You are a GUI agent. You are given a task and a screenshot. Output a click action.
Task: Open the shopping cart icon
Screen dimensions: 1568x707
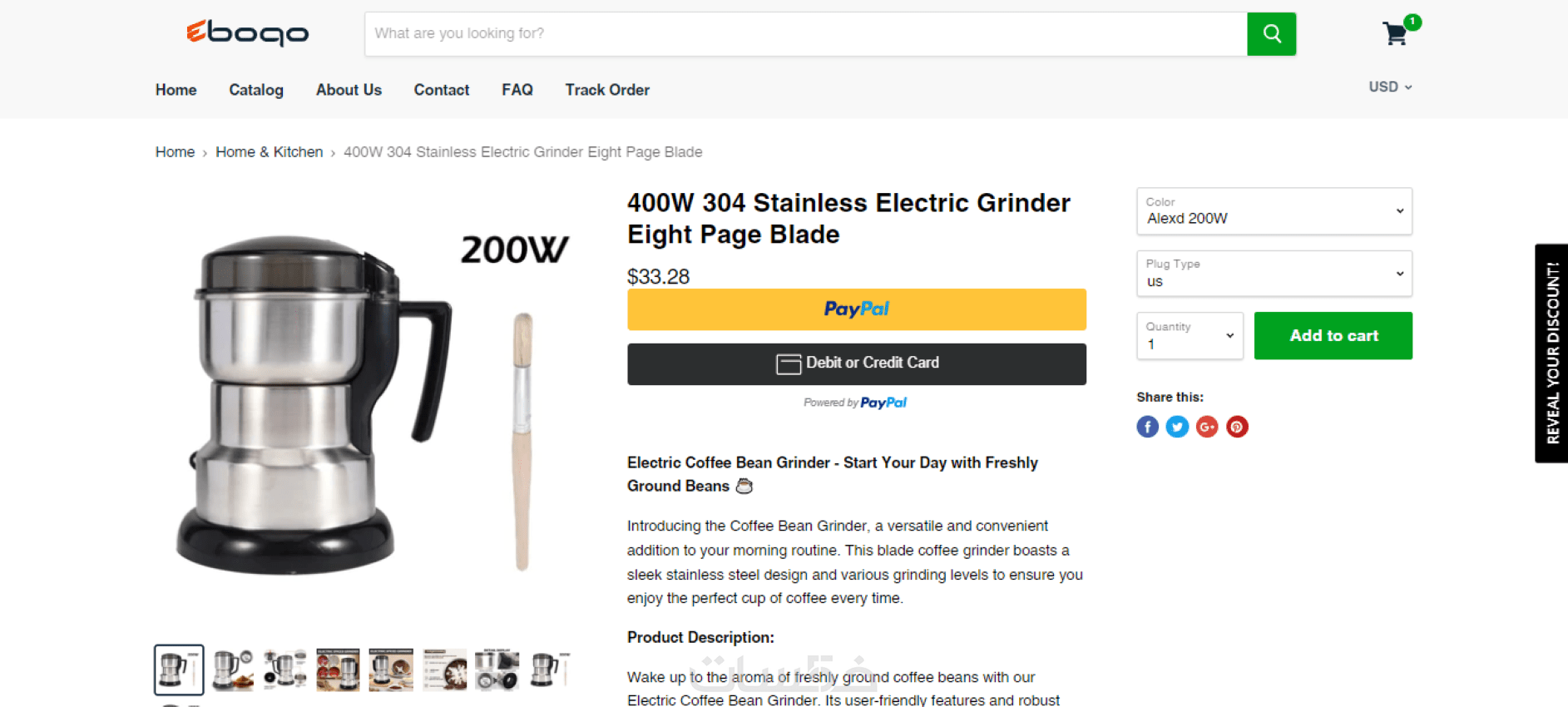(1395, 34)
